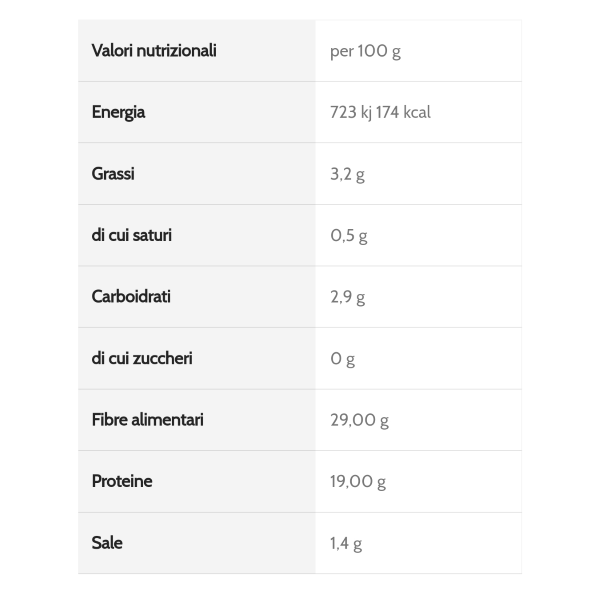Select the '29,00 g' fiber value
This screenshot has width=600, height=600.
tap(359, 421)
